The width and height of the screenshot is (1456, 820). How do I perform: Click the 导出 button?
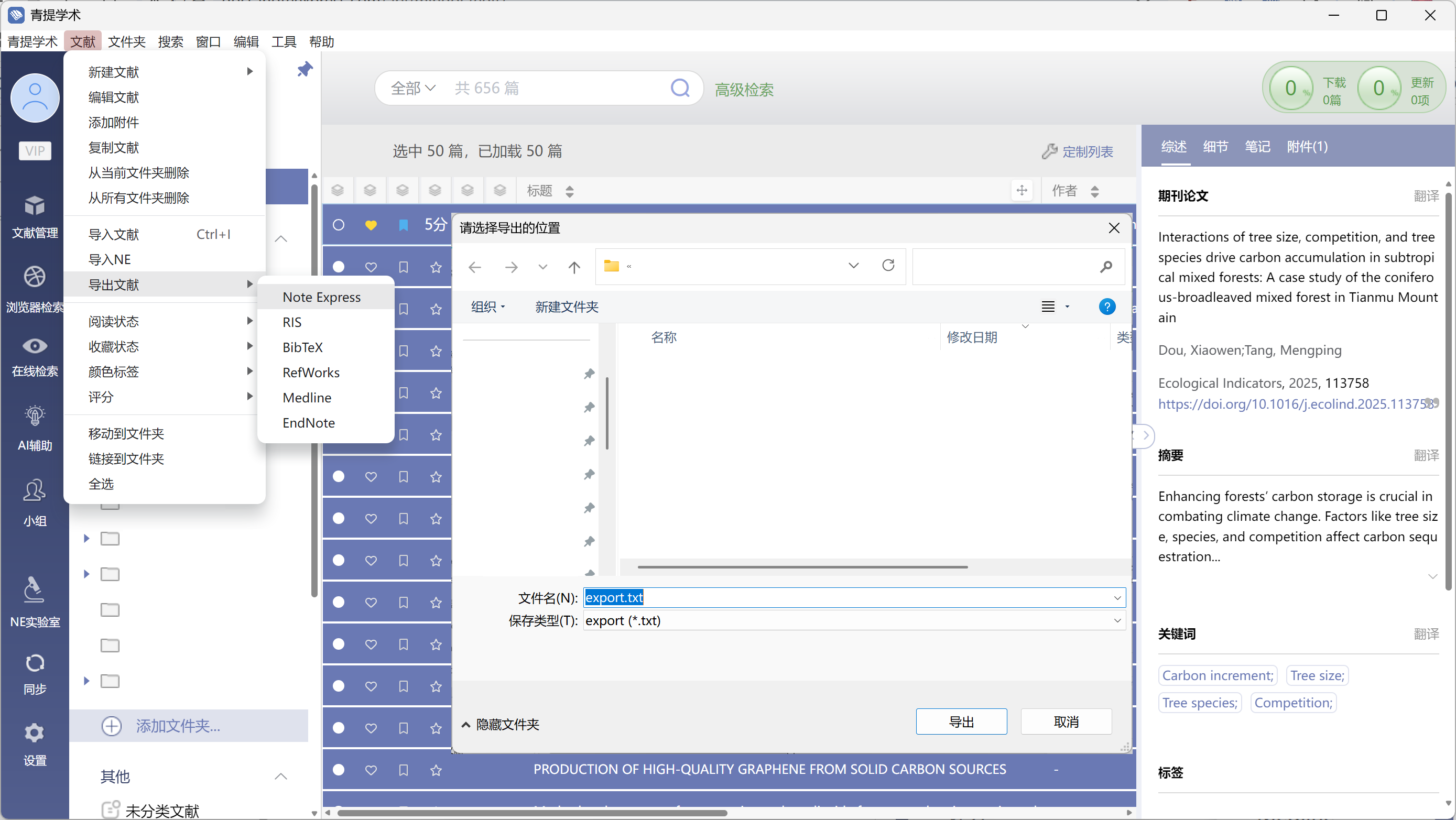tap(961, 721)
